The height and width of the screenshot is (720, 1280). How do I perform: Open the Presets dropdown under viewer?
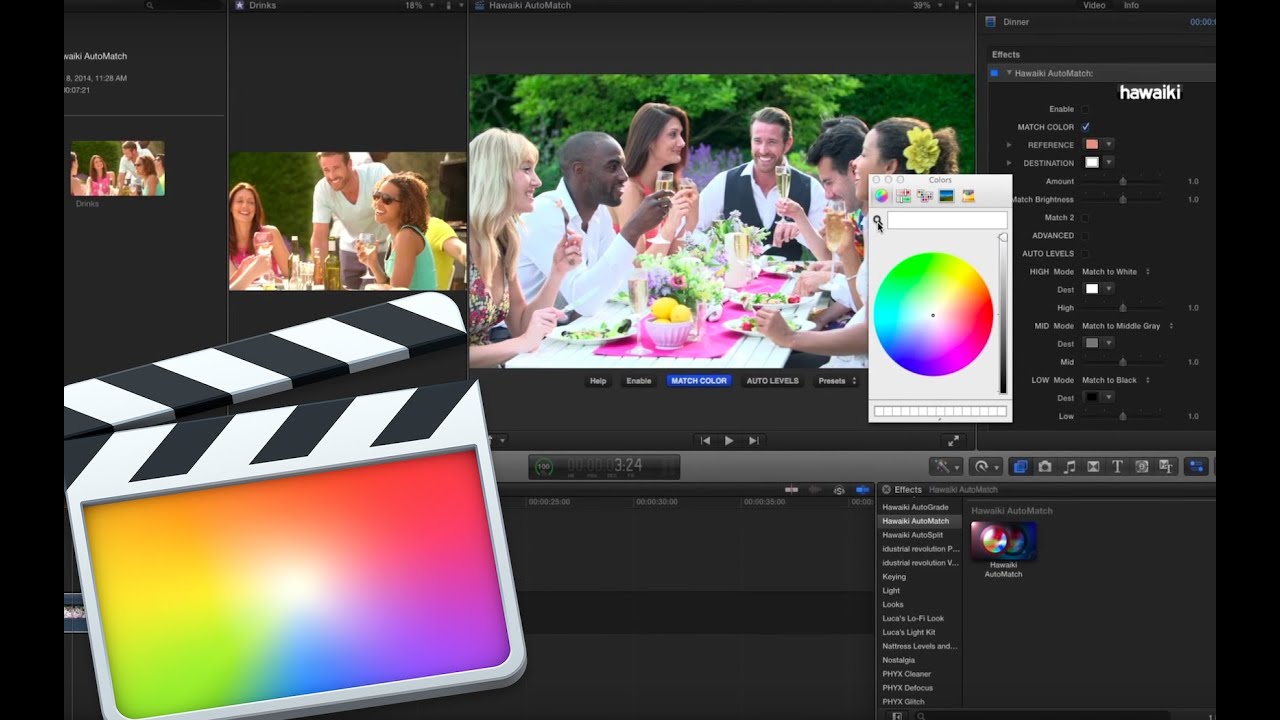coord(835,381)
